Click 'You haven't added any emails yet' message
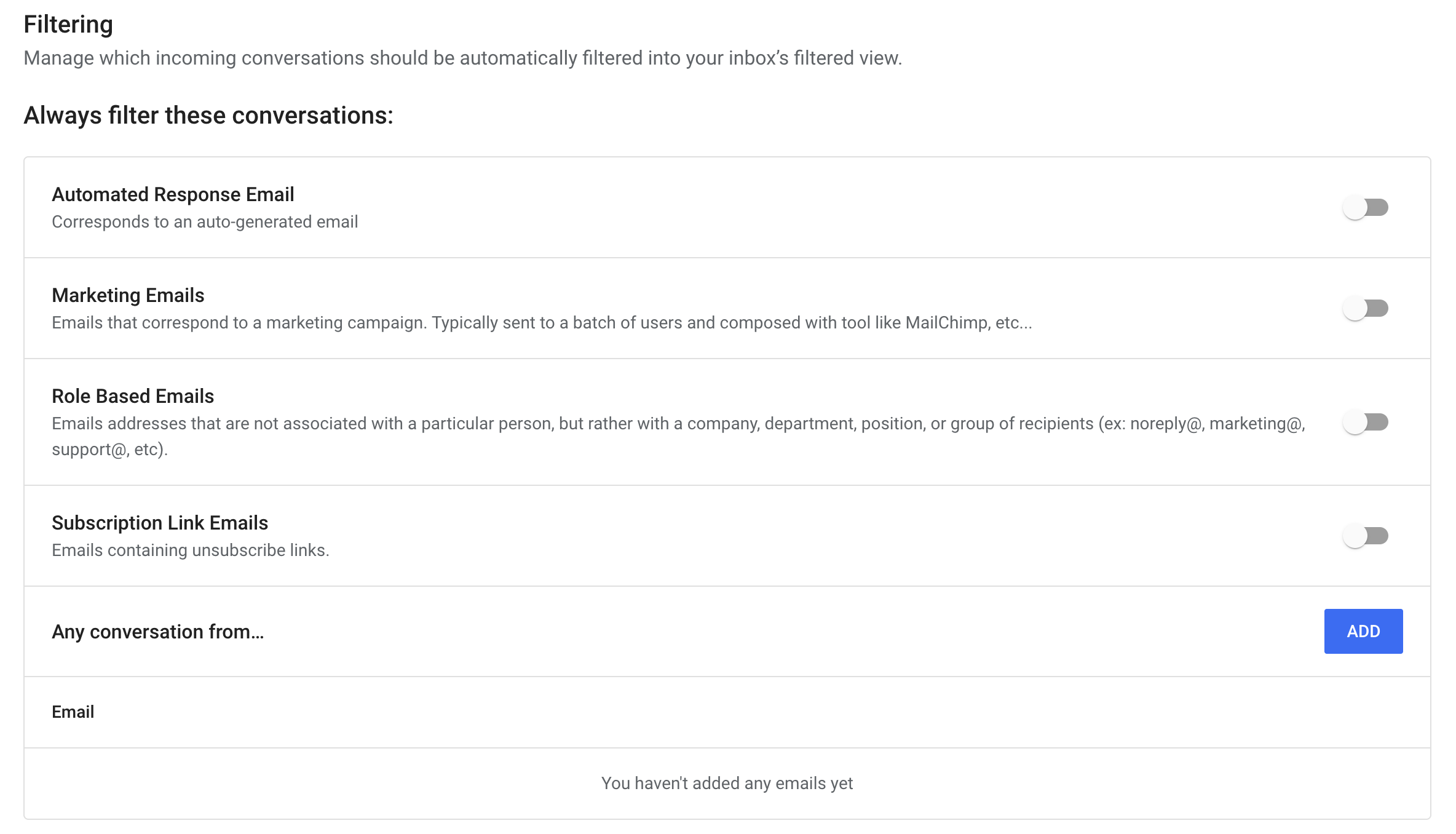Viewport: 1456px width, 834px height. pos(727,784)
